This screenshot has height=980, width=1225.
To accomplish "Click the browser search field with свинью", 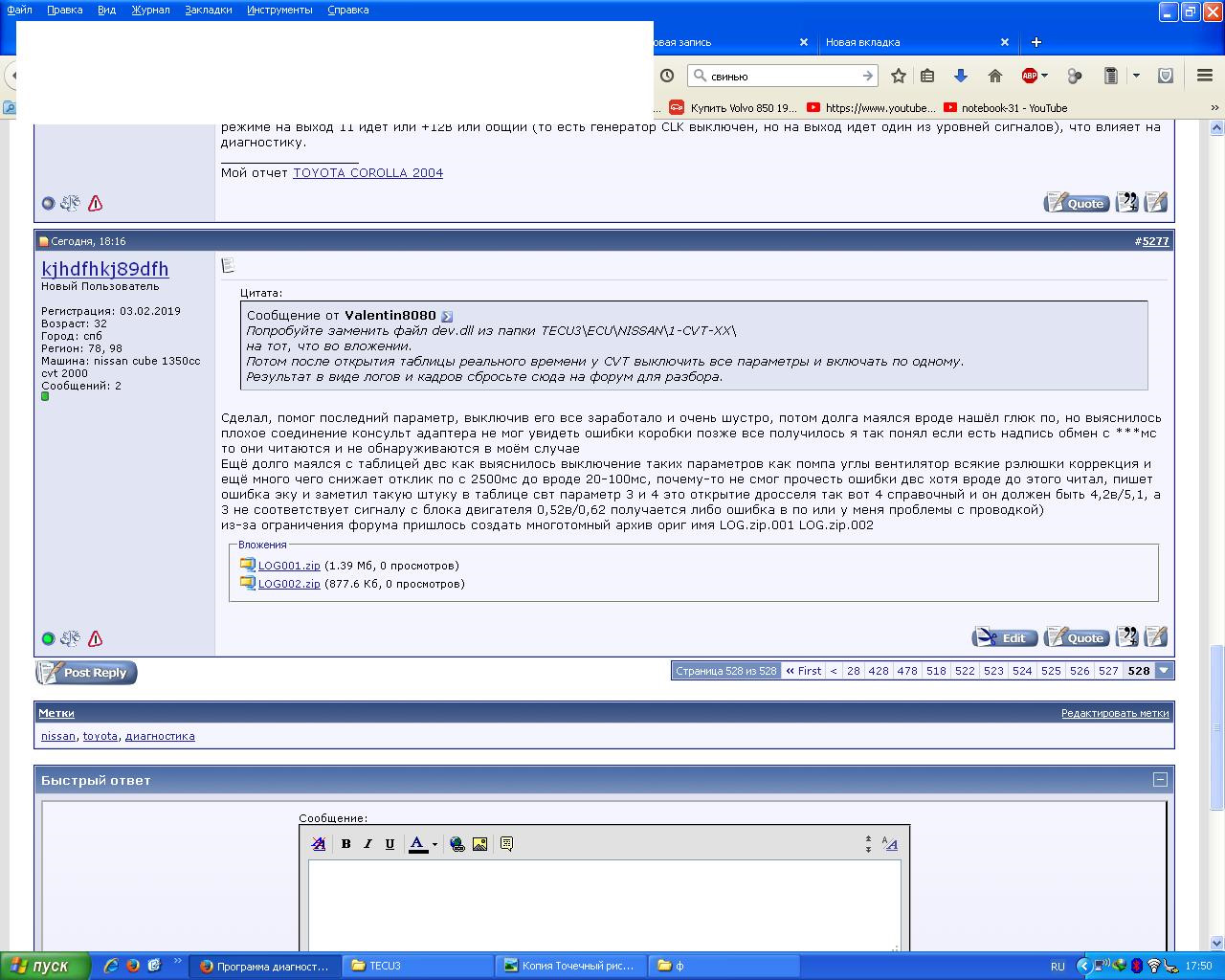I will pyautogui.click(x=782, y=76).
